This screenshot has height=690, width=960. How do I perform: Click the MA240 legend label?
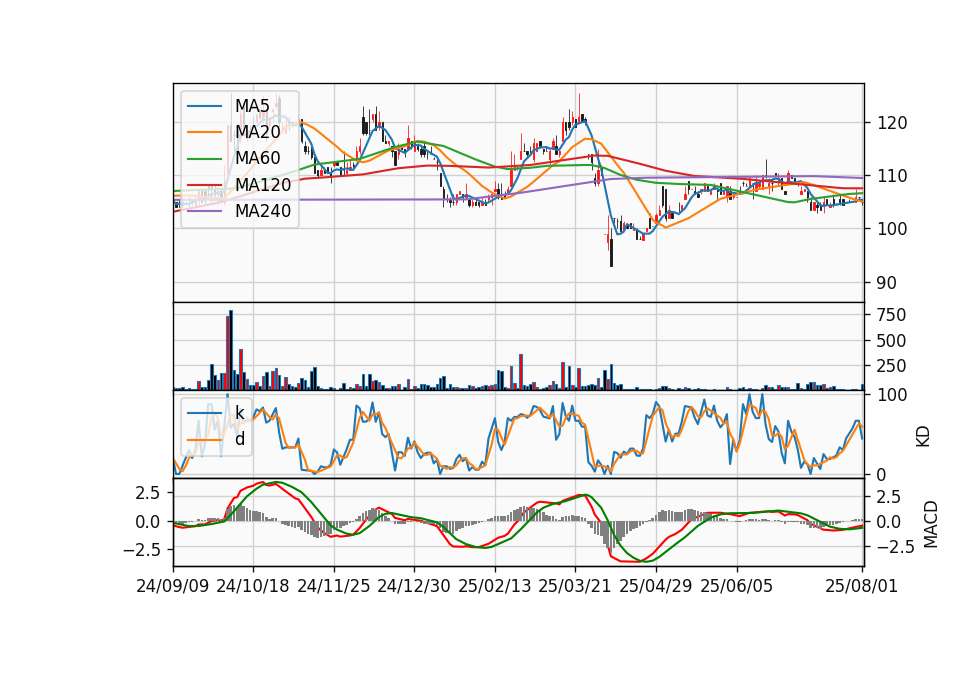tap(263, 211)
